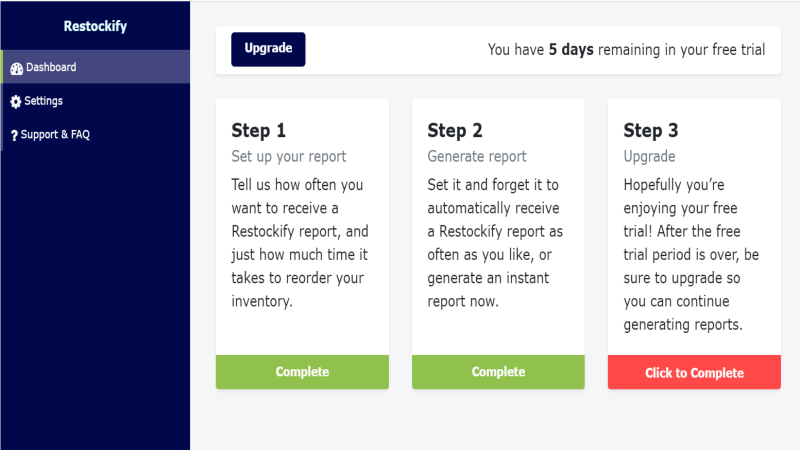Click the Step 1 description text
The width and height of the screenshot is (800, 450).
[x=300, y=243]
